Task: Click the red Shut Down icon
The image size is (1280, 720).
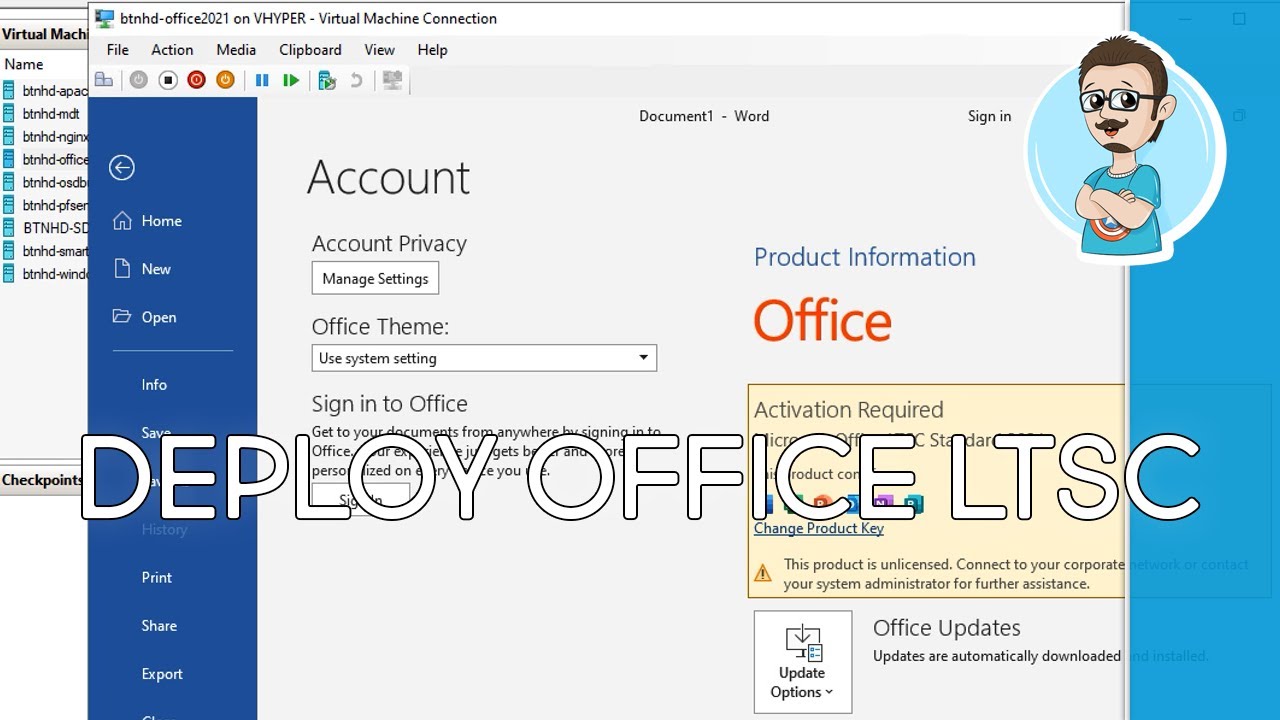Action: pyautogui.click(x=197, y=80)
